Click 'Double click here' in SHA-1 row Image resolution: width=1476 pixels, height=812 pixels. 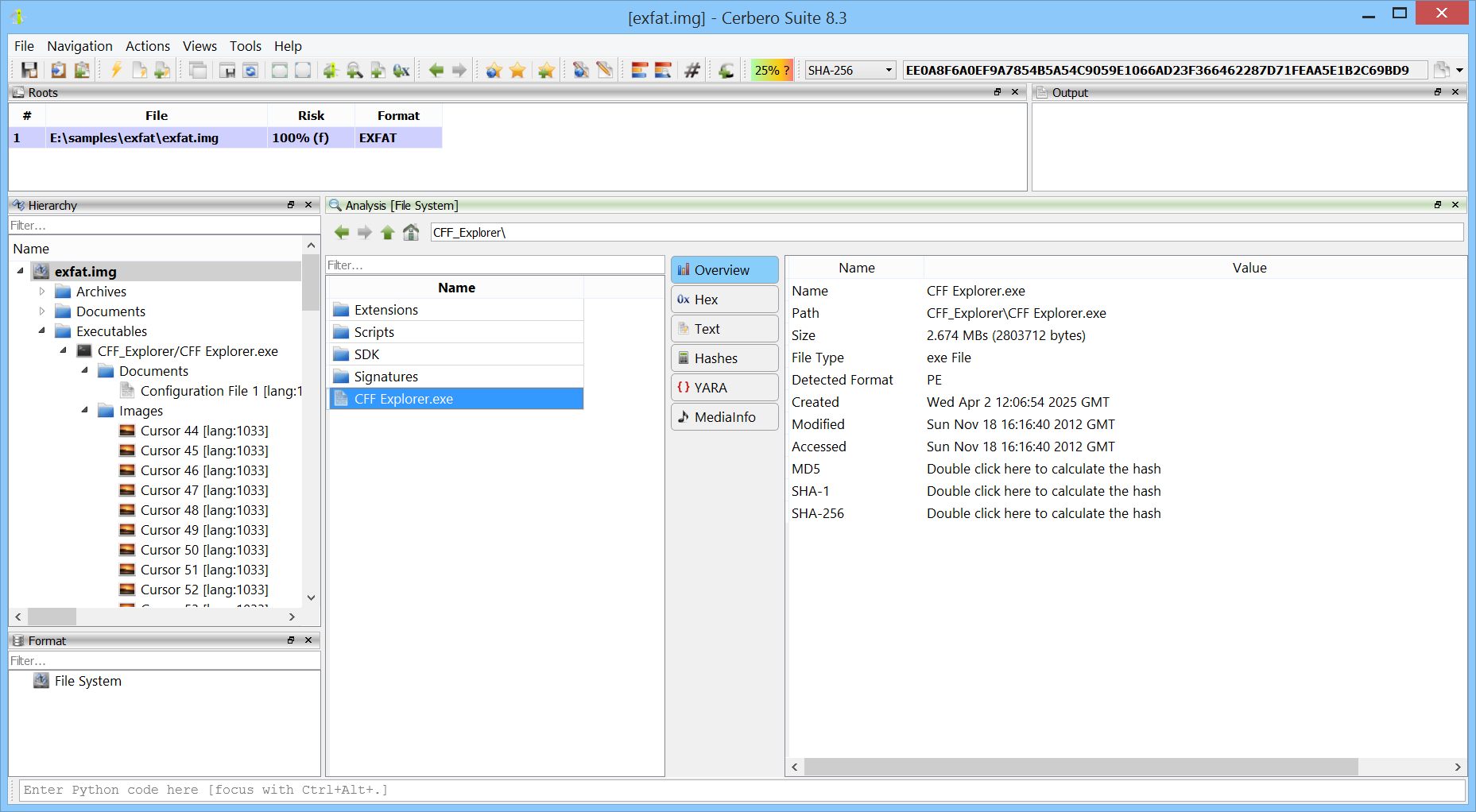(x=978, y=491)
